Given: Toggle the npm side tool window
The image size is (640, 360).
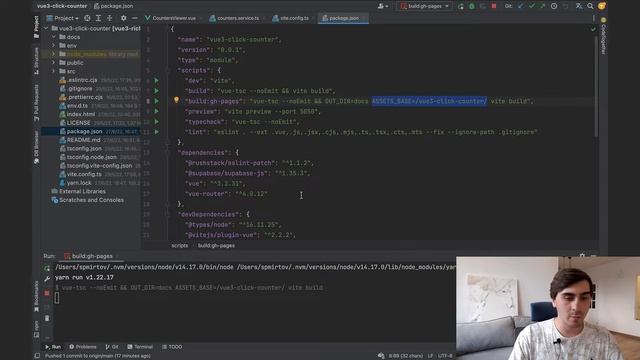Looking at the screenshot, I should tap(36, 329).
